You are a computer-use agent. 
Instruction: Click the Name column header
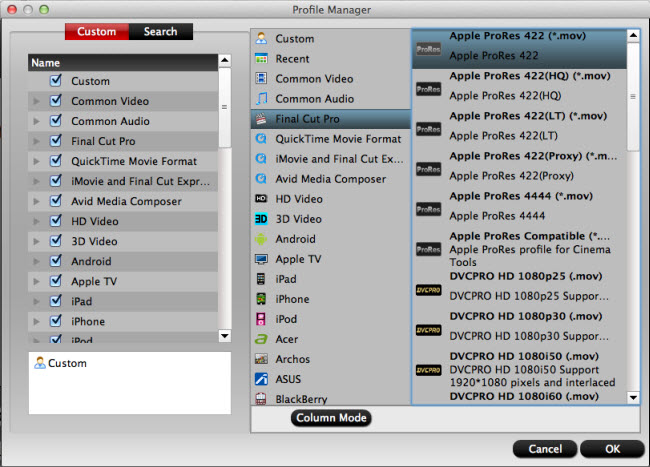tap(123, 63)
